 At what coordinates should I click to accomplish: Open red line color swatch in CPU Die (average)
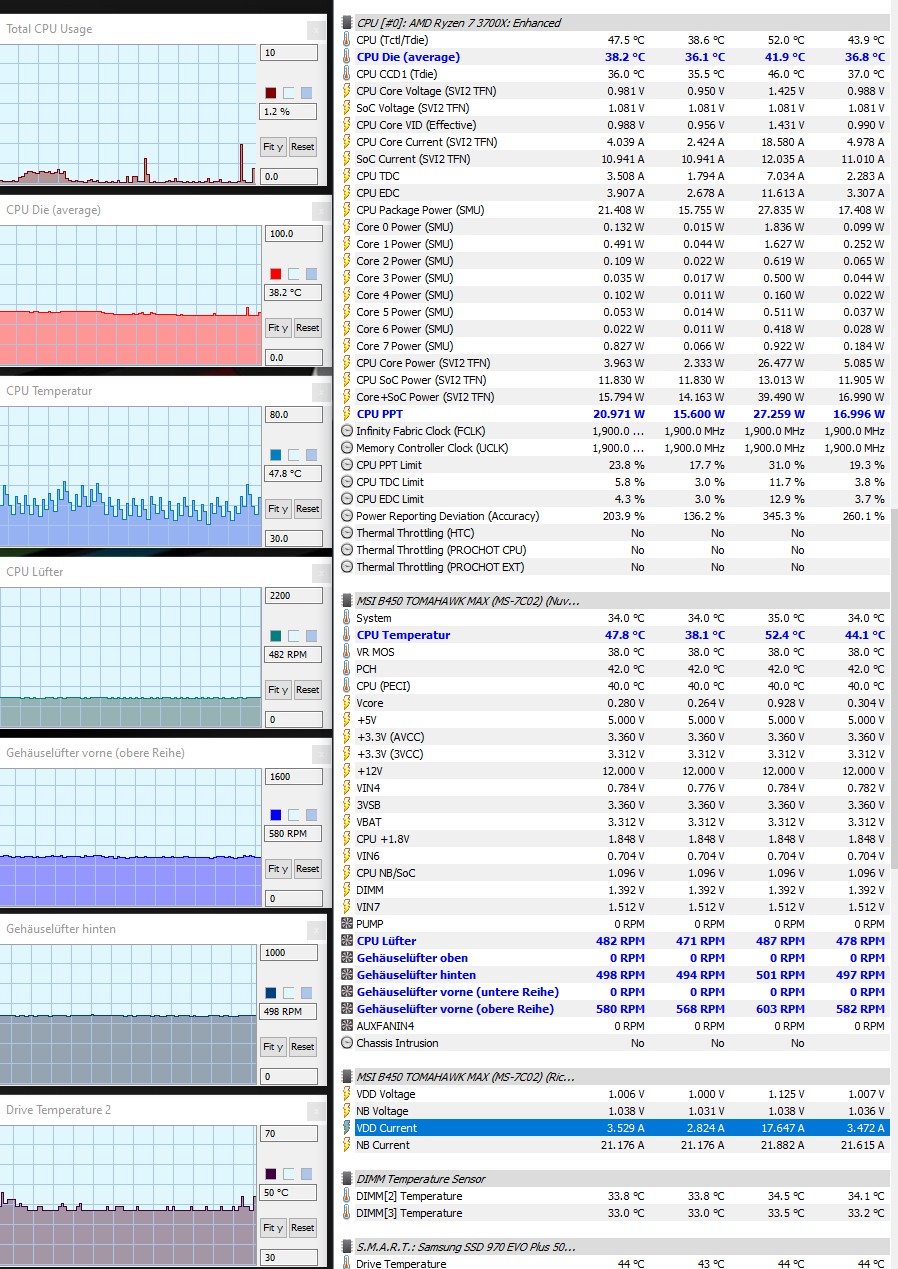pyautogui.click(x=276, y=274)
